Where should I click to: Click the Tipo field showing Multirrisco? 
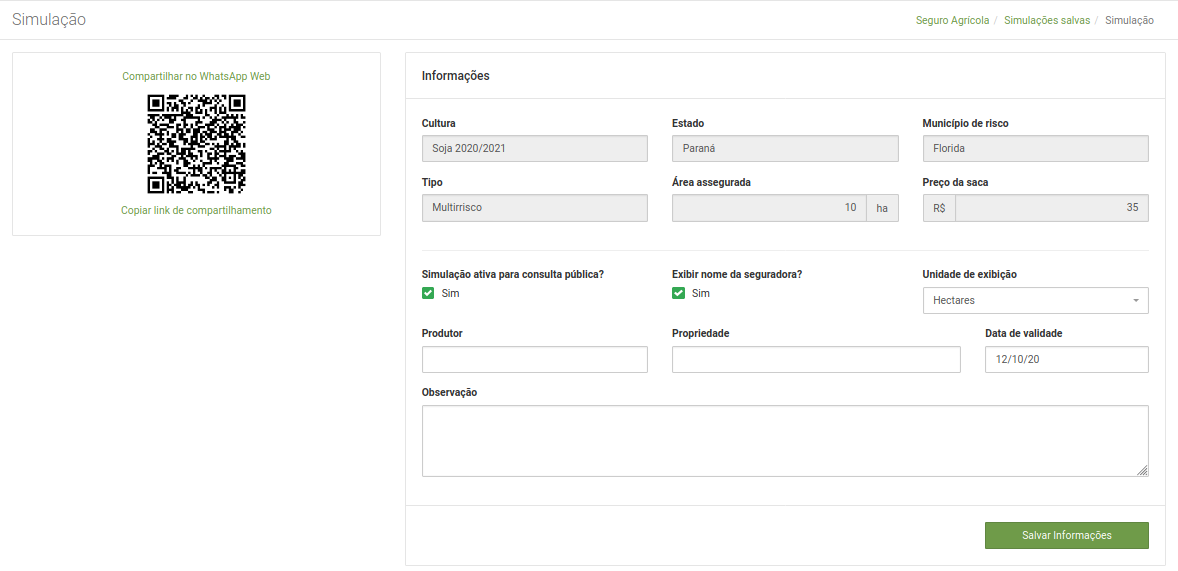(x=535, y=208)
